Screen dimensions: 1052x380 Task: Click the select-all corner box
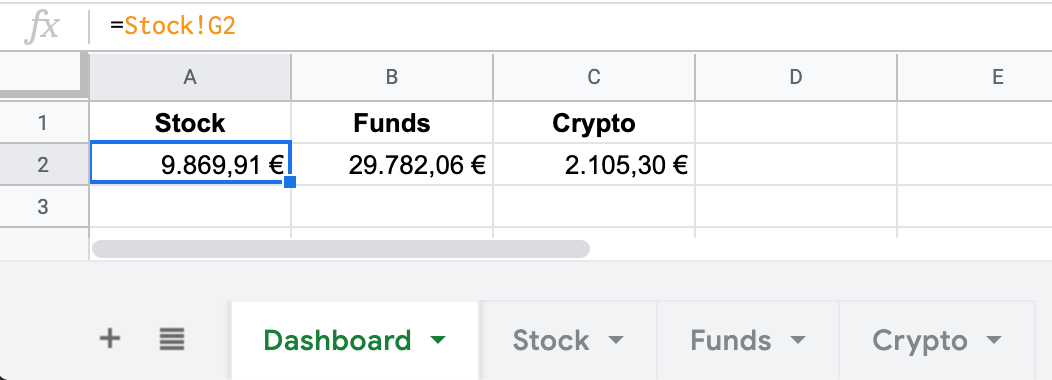click(44, 76)
